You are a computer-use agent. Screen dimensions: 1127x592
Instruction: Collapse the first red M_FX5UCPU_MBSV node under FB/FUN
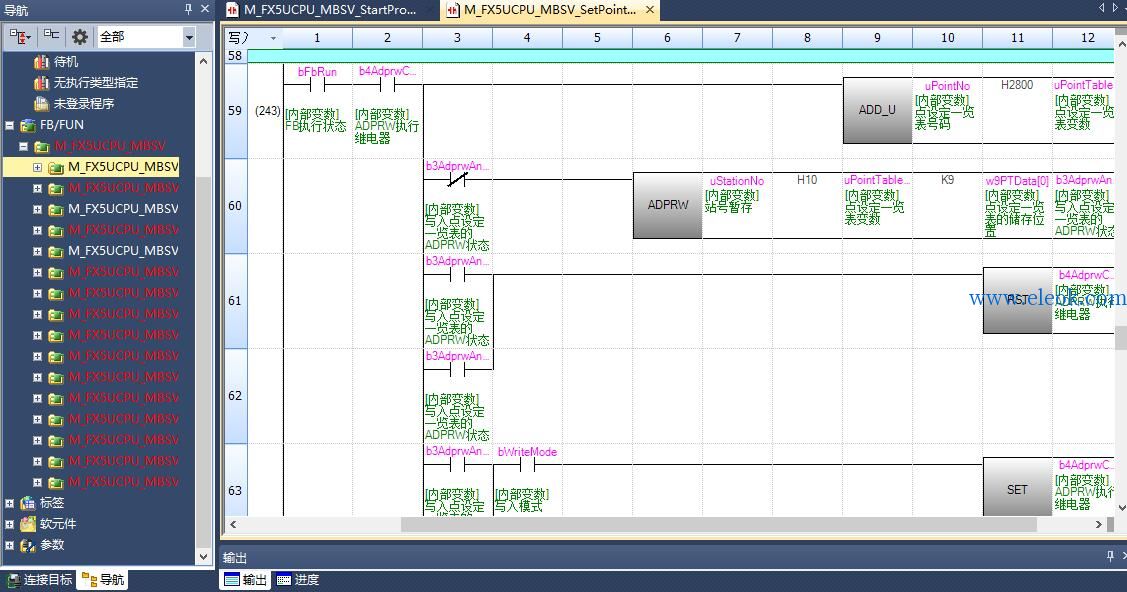pyautogui.click(x=23, y=146)
